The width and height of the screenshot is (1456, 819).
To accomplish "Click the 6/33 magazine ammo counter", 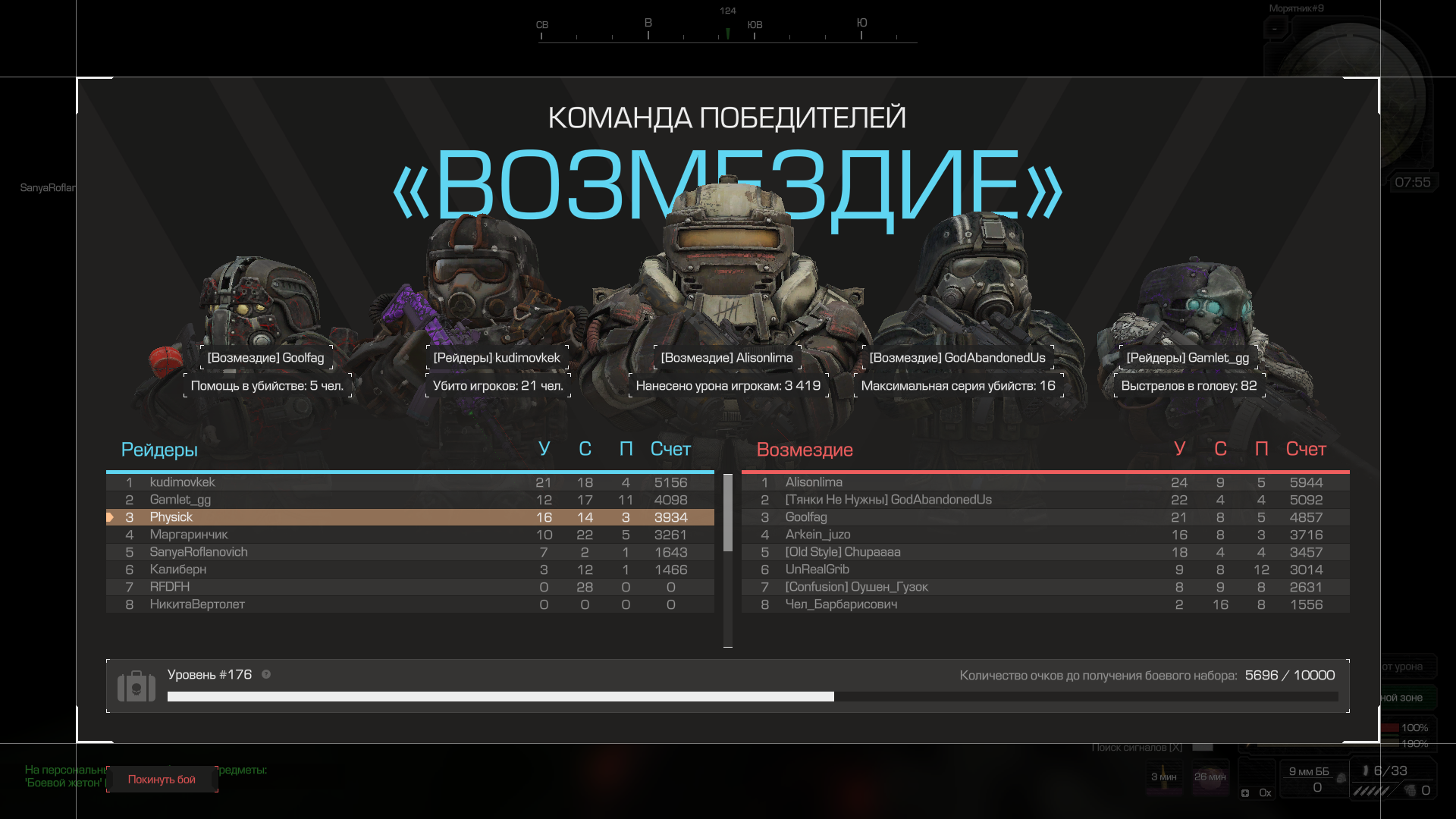I will coord(1391,770).
